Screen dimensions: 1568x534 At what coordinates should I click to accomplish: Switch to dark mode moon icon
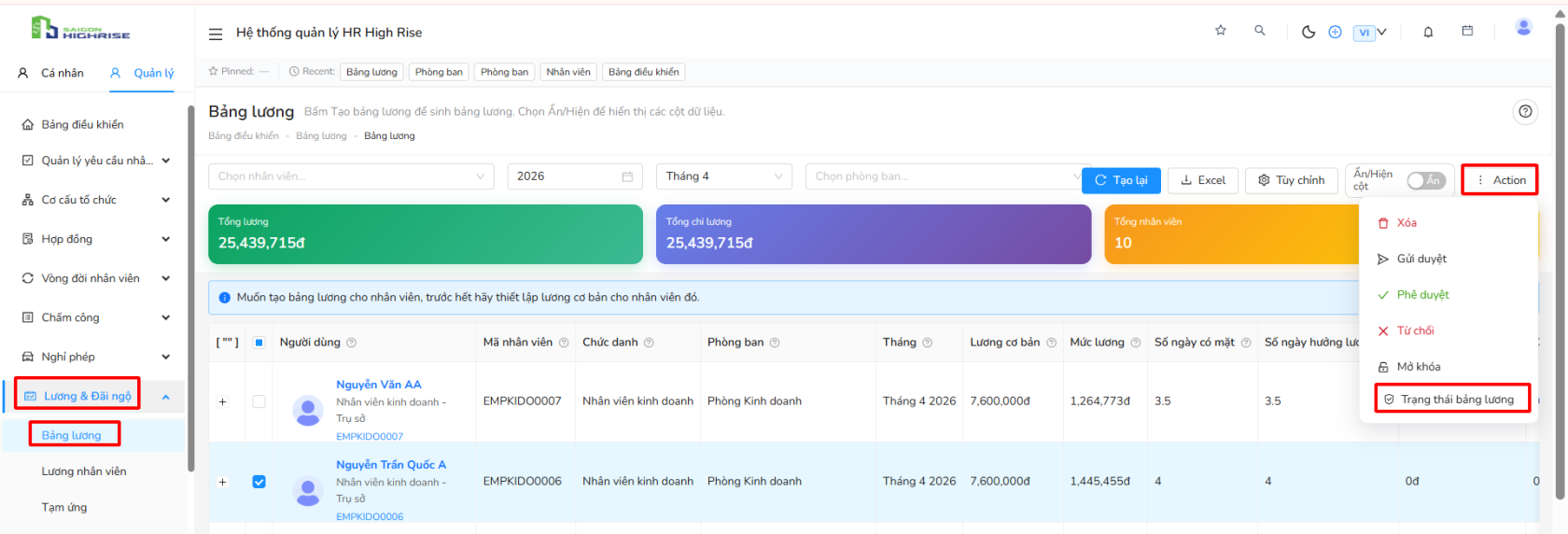(x=1309, y=32)
